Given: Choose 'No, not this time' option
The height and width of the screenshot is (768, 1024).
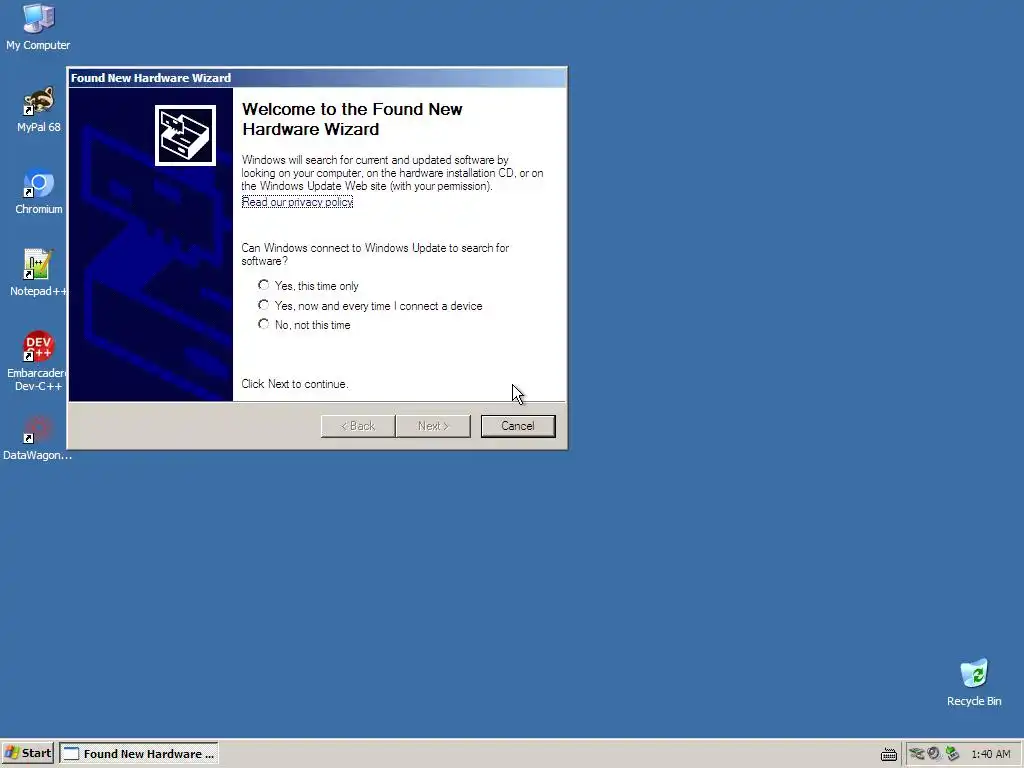Looking at the screenshot, I should (x=304, y=325).
